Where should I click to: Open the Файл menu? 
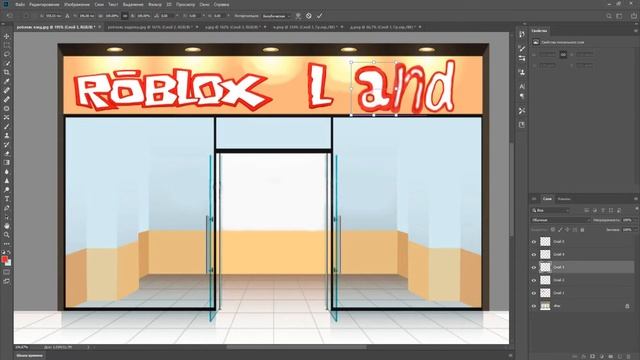click(20, 4)
